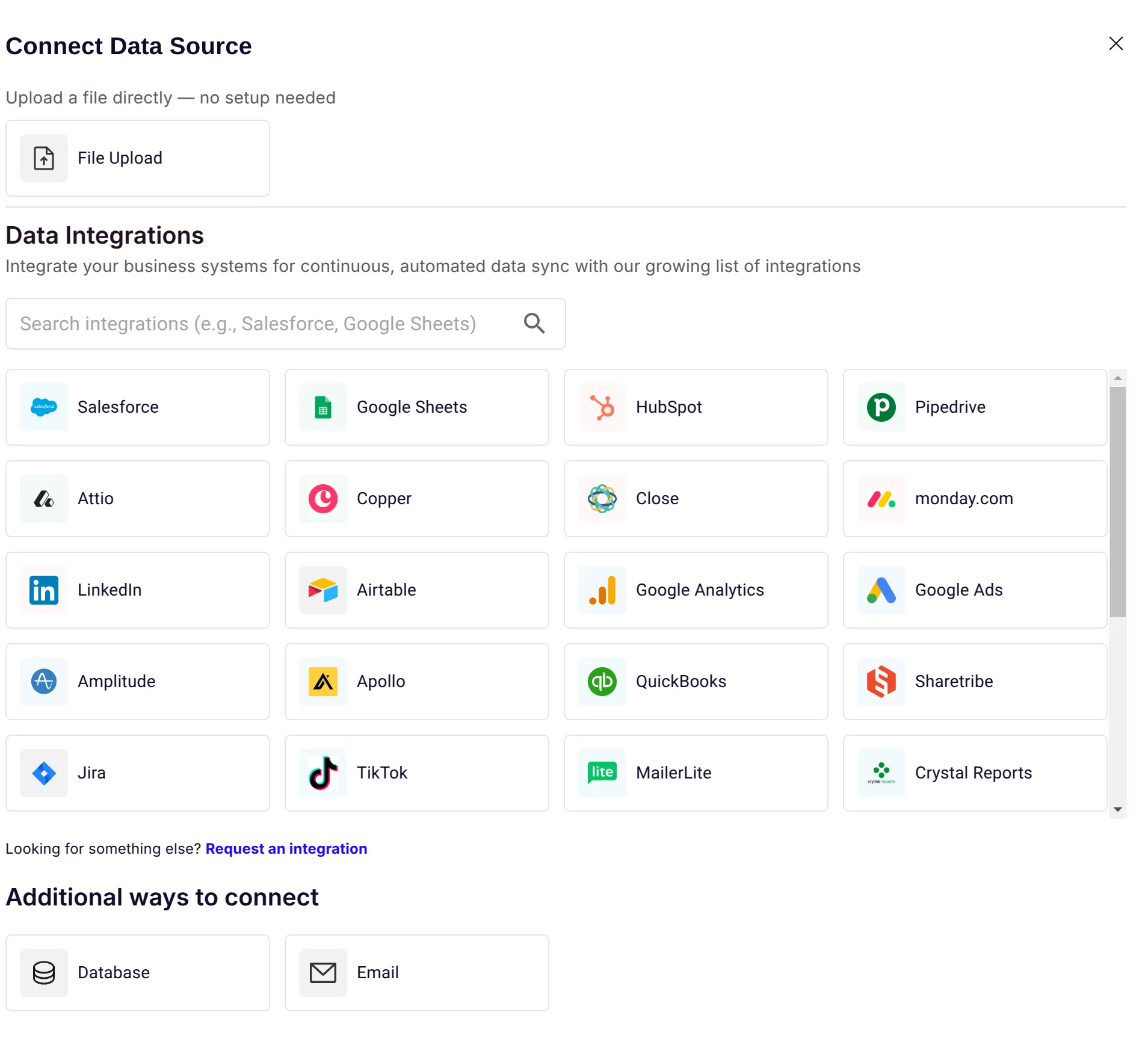
Task: Click the Salesforce cloud icon
Action: coord(44,407)
